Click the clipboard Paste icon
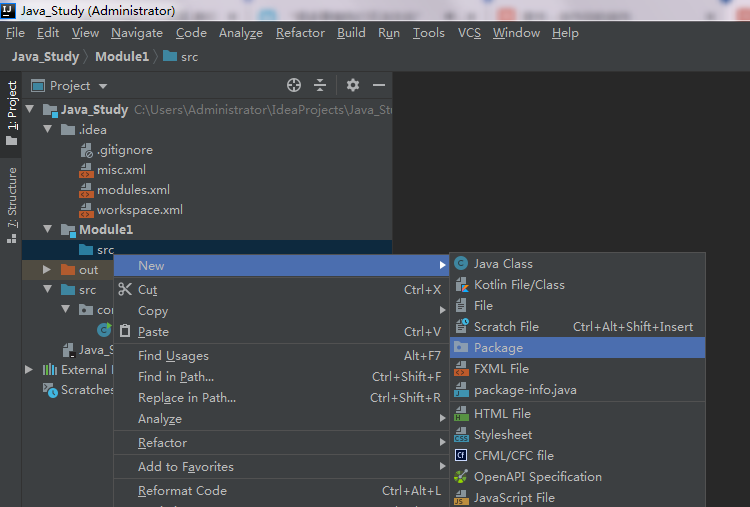750x507 pixels. pos(125,331)
